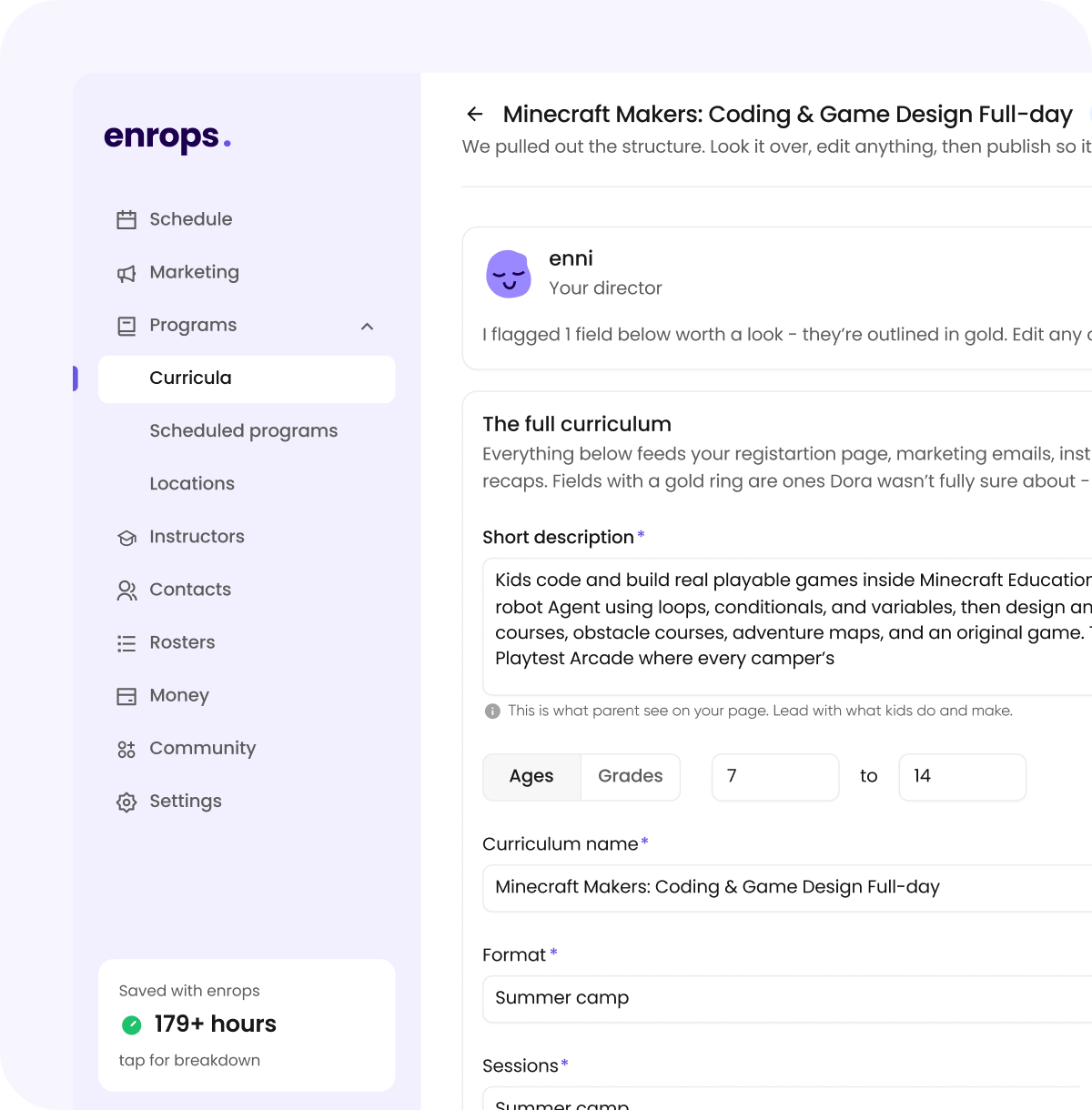Click "The full curriculum" heading
The width and height of the screenshot is (1092, 1110).
(x=577, y=424)
